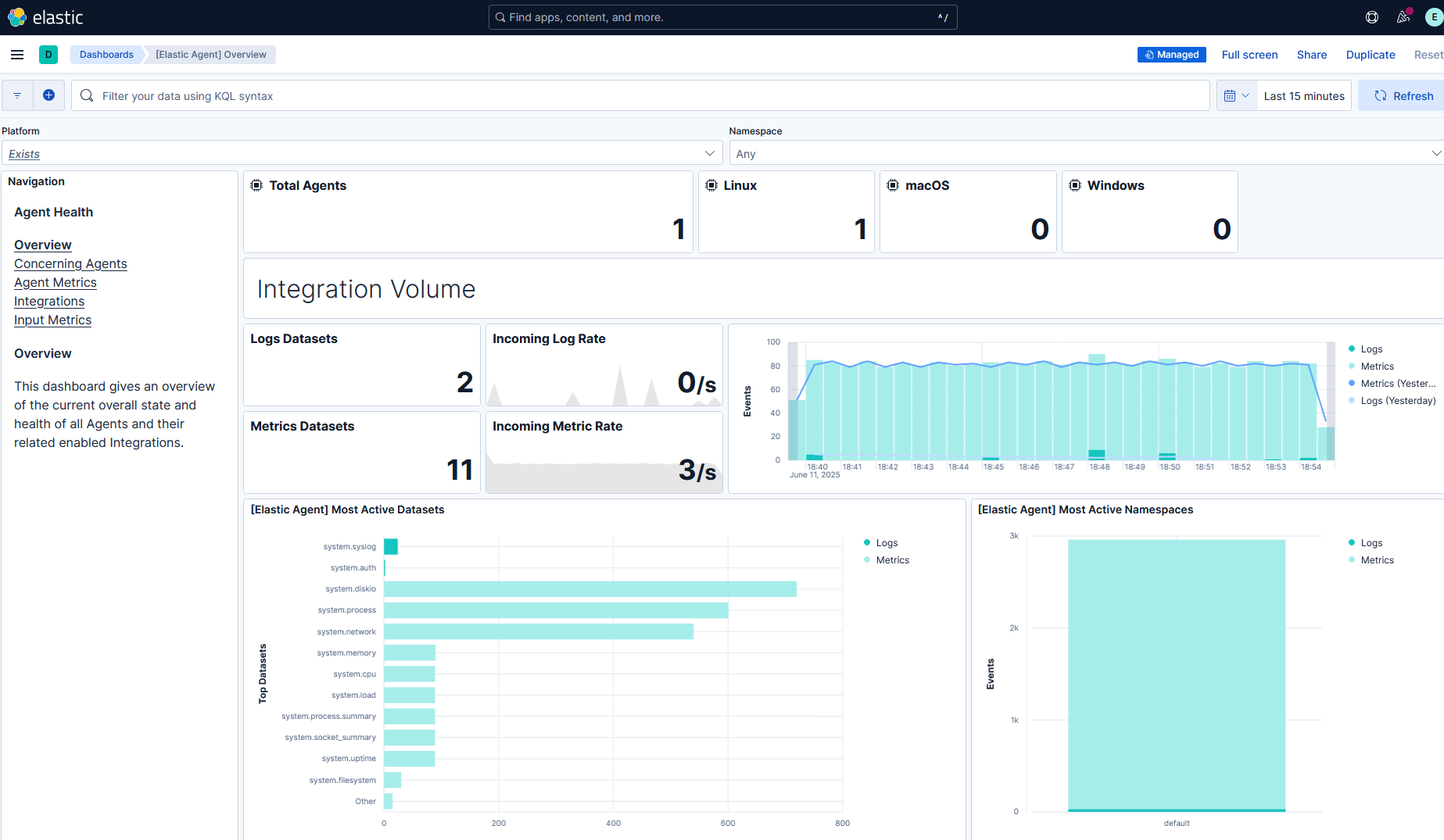This screenshot has width=1444, height=840.
Task: Toggle Logs series in Integration Volume legend
Action: click(x=1371, y=349)
